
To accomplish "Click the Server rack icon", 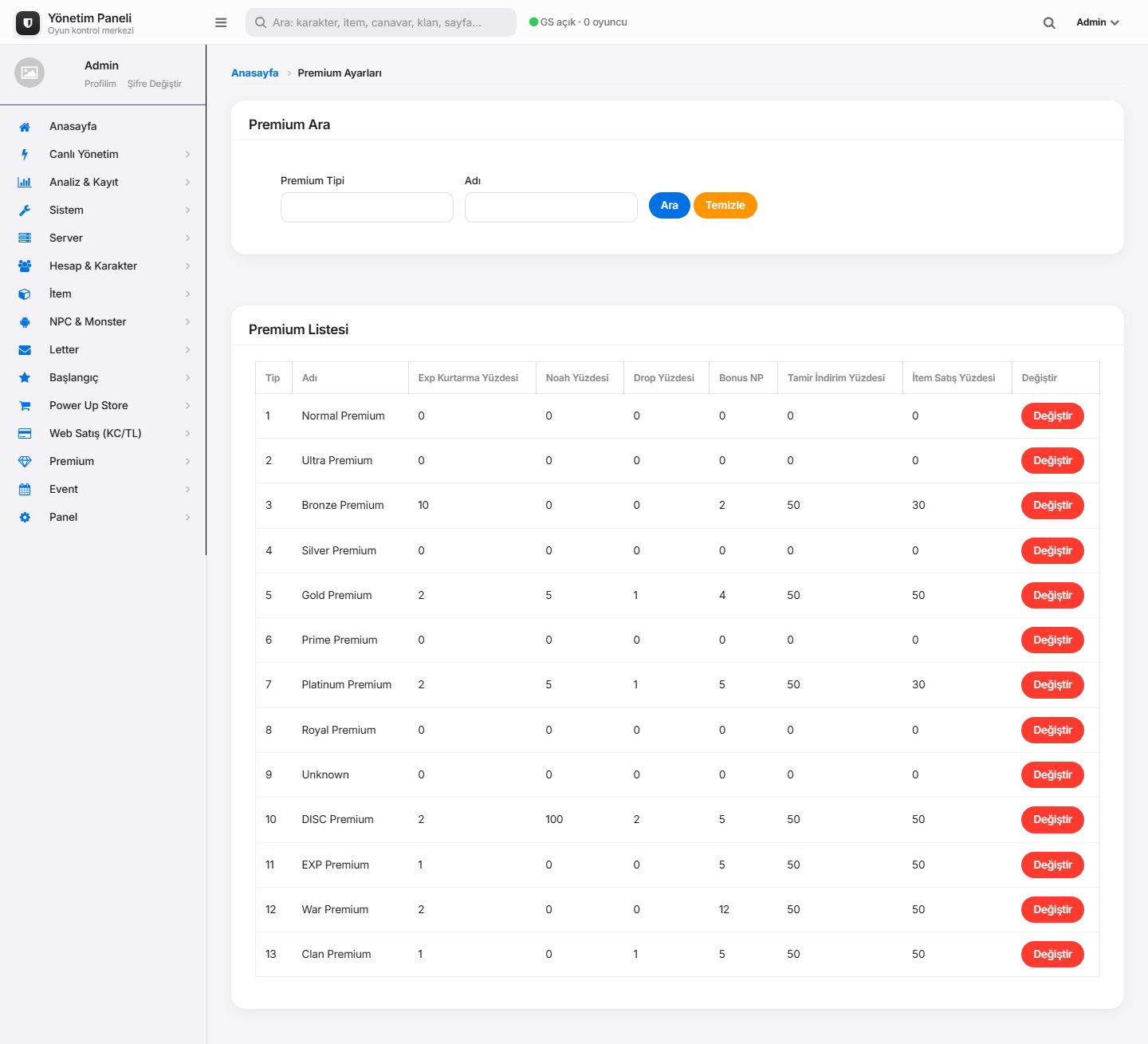I will coord(25,238).
